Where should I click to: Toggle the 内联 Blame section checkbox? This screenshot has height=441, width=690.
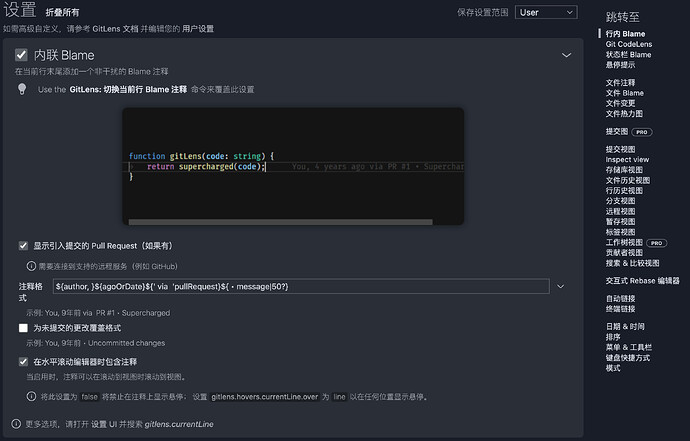pyautogui.click(x=21, y=55)
